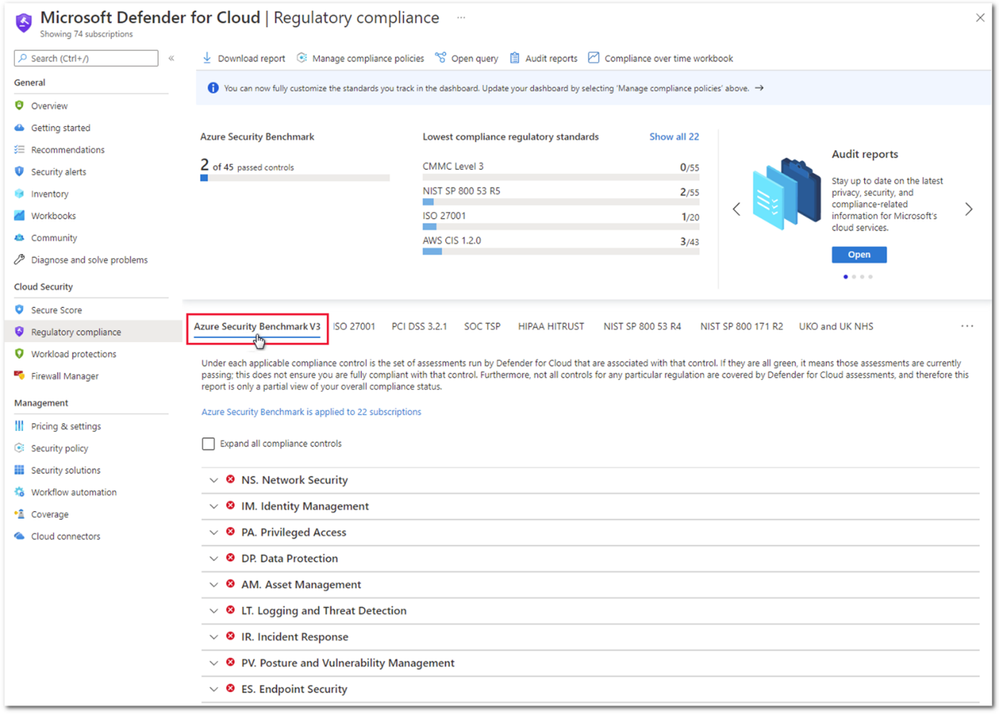Expand the PA. Privileged Access control
Screen dimensions: 999x715
pyautogui.click(x=213, y=532)
